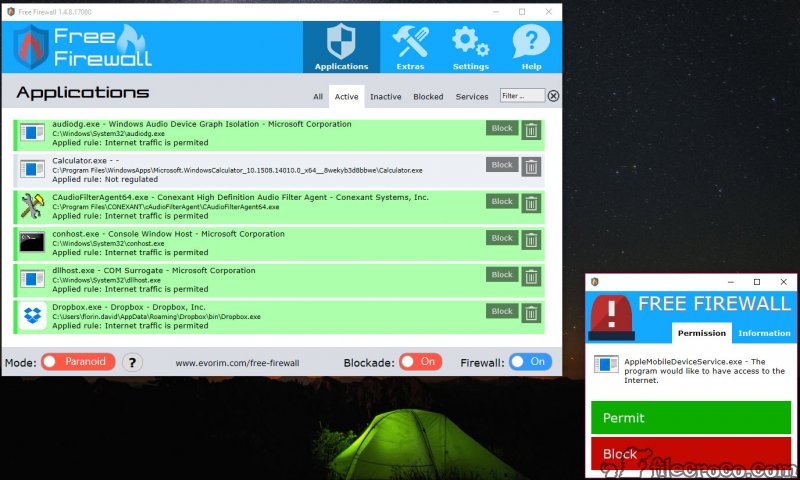Image resolution: width=800 pixels, height=480 pixels.
Task: Click the AppleMobileDeviceService.exe icon in popup
Action: point(606,364)
